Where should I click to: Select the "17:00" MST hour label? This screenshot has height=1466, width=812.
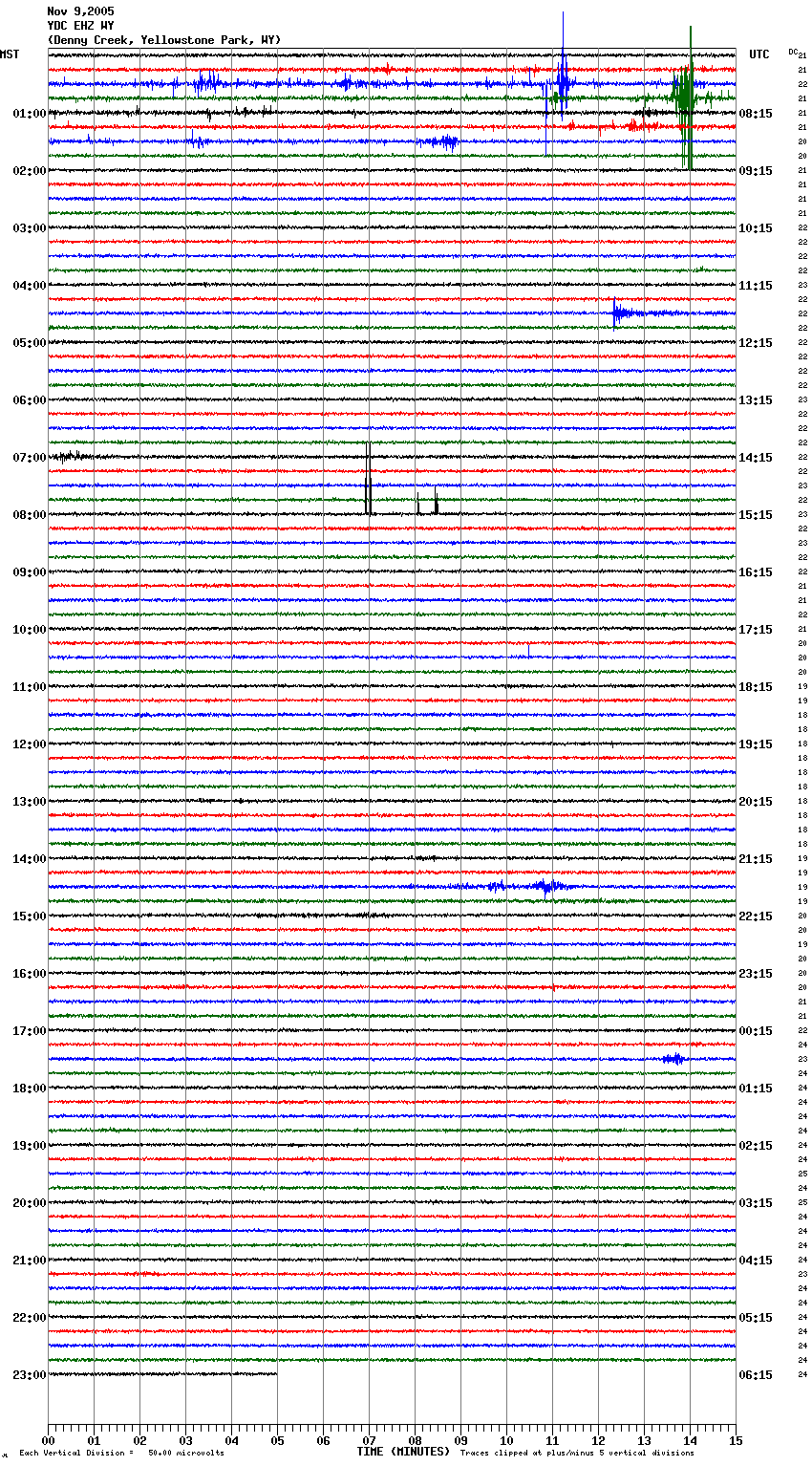30,1031
